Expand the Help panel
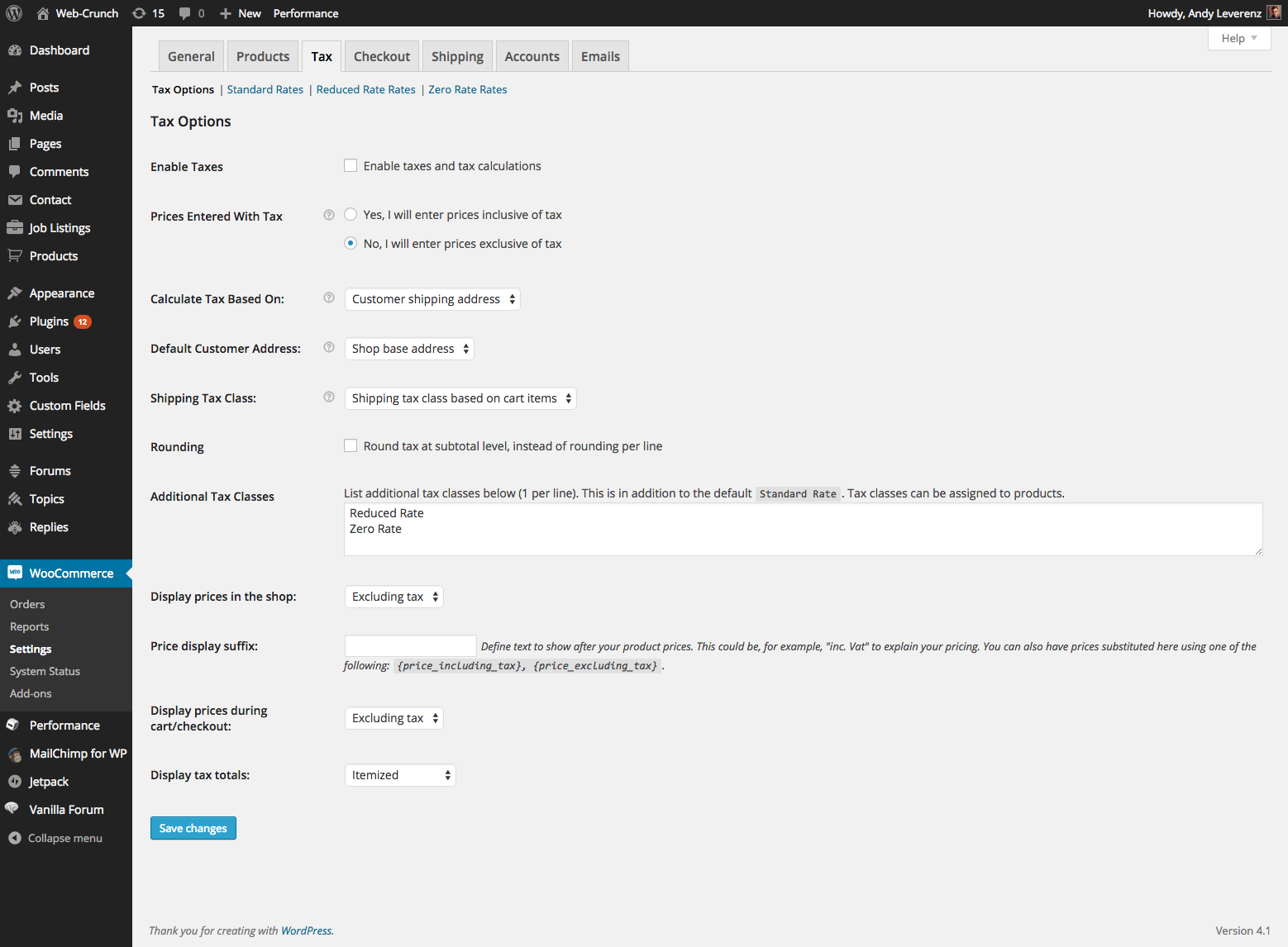 1239,38
